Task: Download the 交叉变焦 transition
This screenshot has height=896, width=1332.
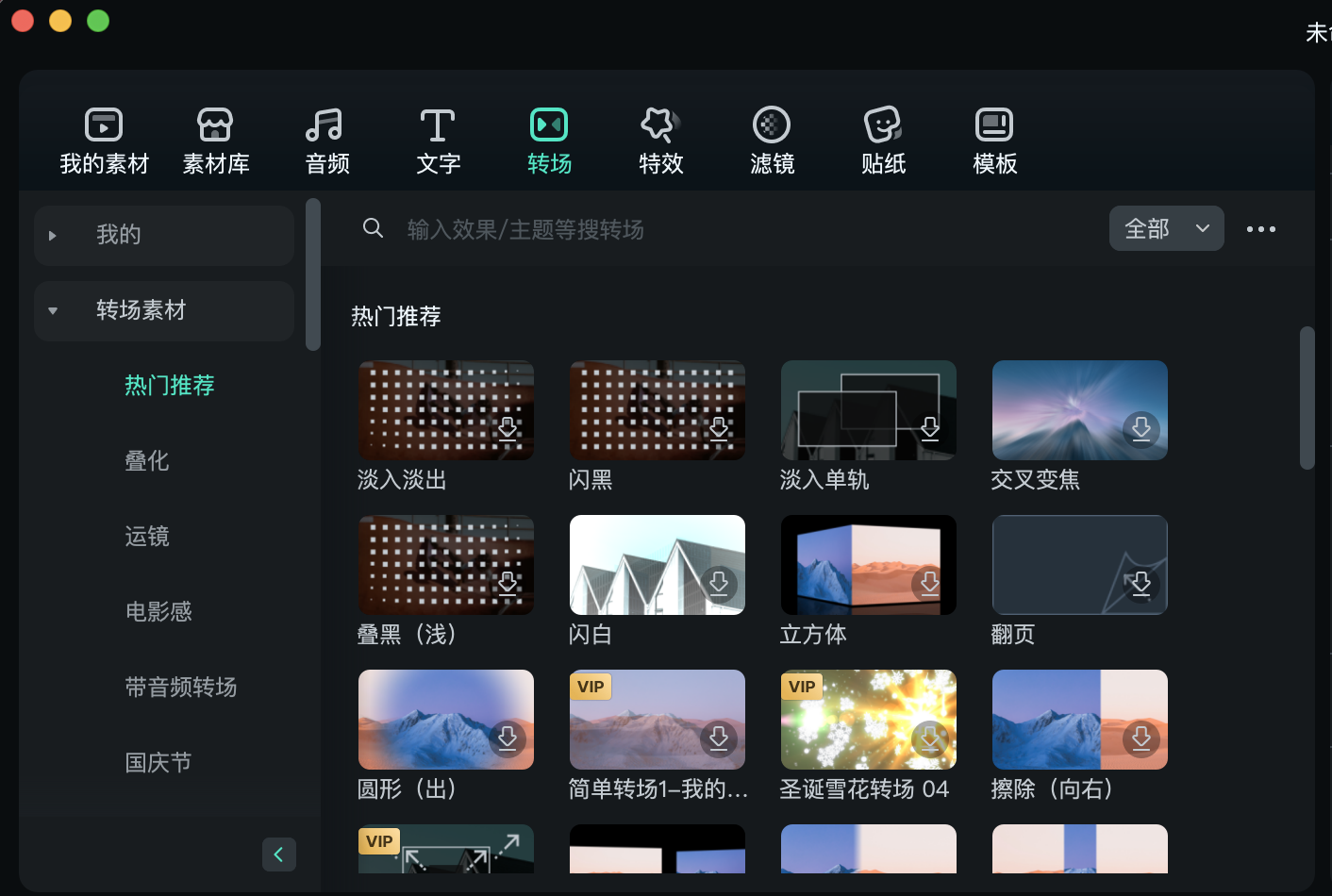Action: 1141,430
